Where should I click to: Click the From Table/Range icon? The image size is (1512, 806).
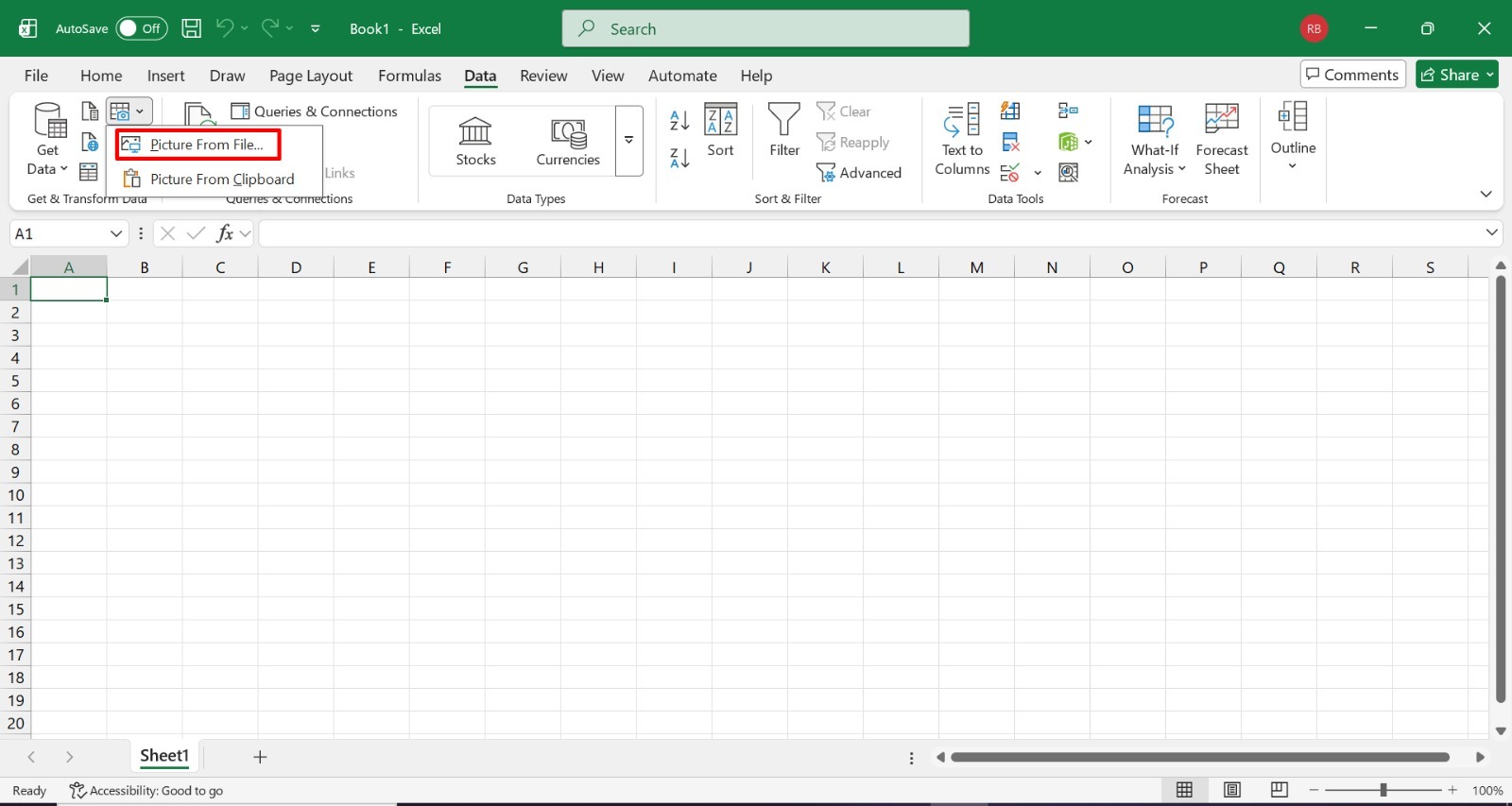89,172
